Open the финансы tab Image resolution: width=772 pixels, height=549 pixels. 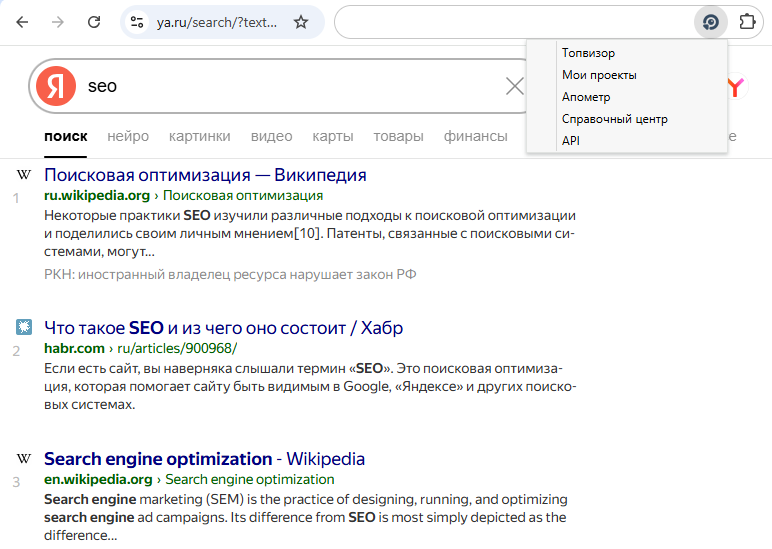[x=476, y=136]
